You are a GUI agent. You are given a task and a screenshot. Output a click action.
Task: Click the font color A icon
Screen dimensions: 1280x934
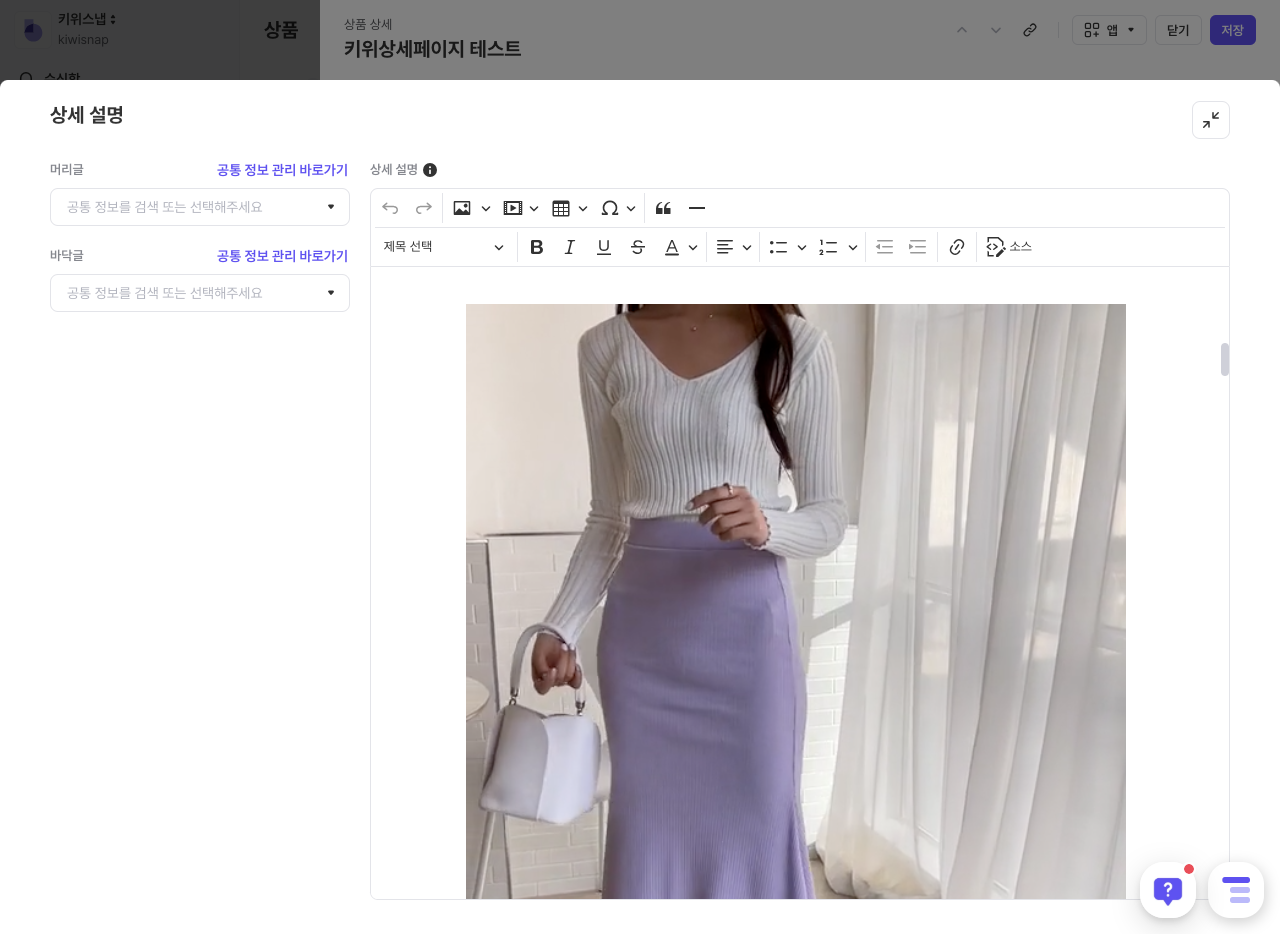pos(672,247)
